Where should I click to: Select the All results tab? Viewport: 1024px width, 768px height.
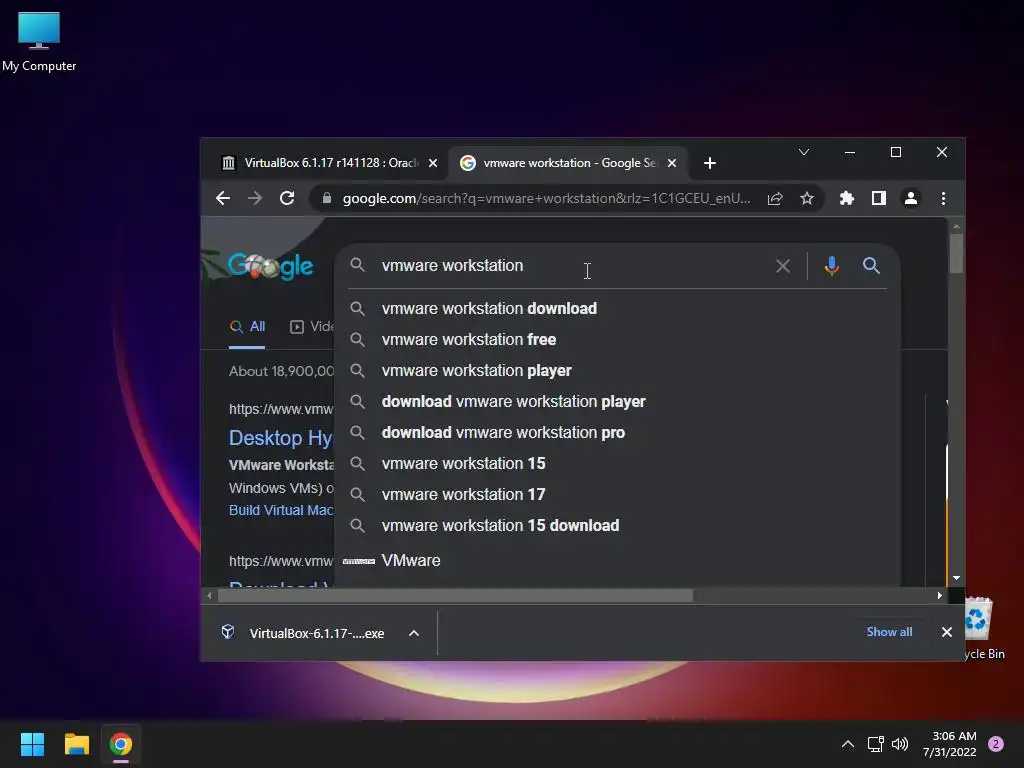coord(248,327)
